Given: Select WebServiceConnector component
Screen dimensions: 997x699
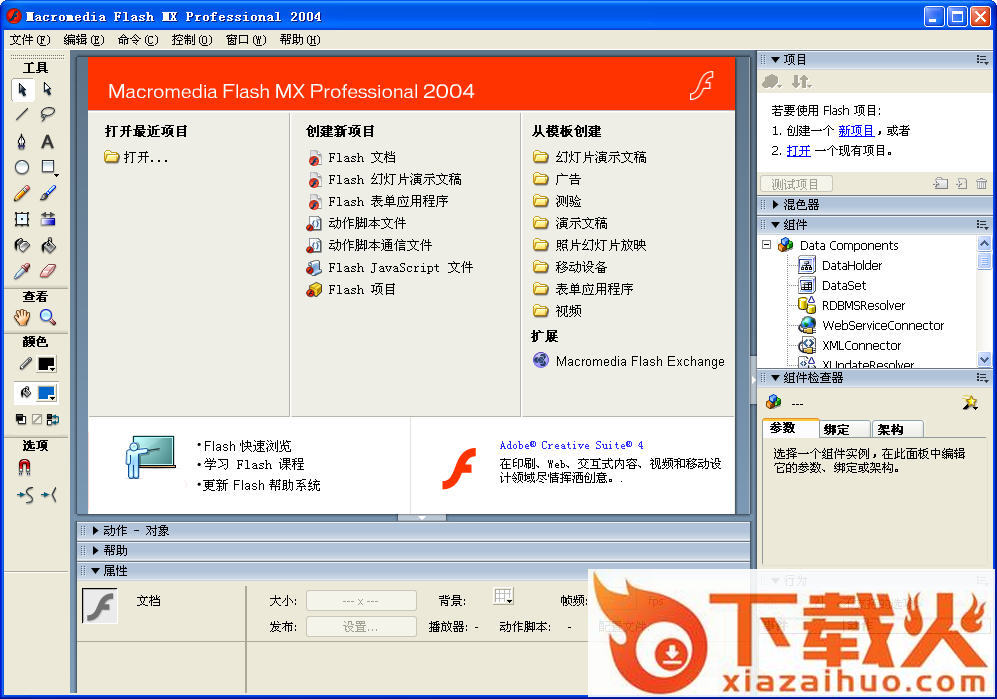Looking at the screenshot, I should pyautogui.click(x=872, y=325).
